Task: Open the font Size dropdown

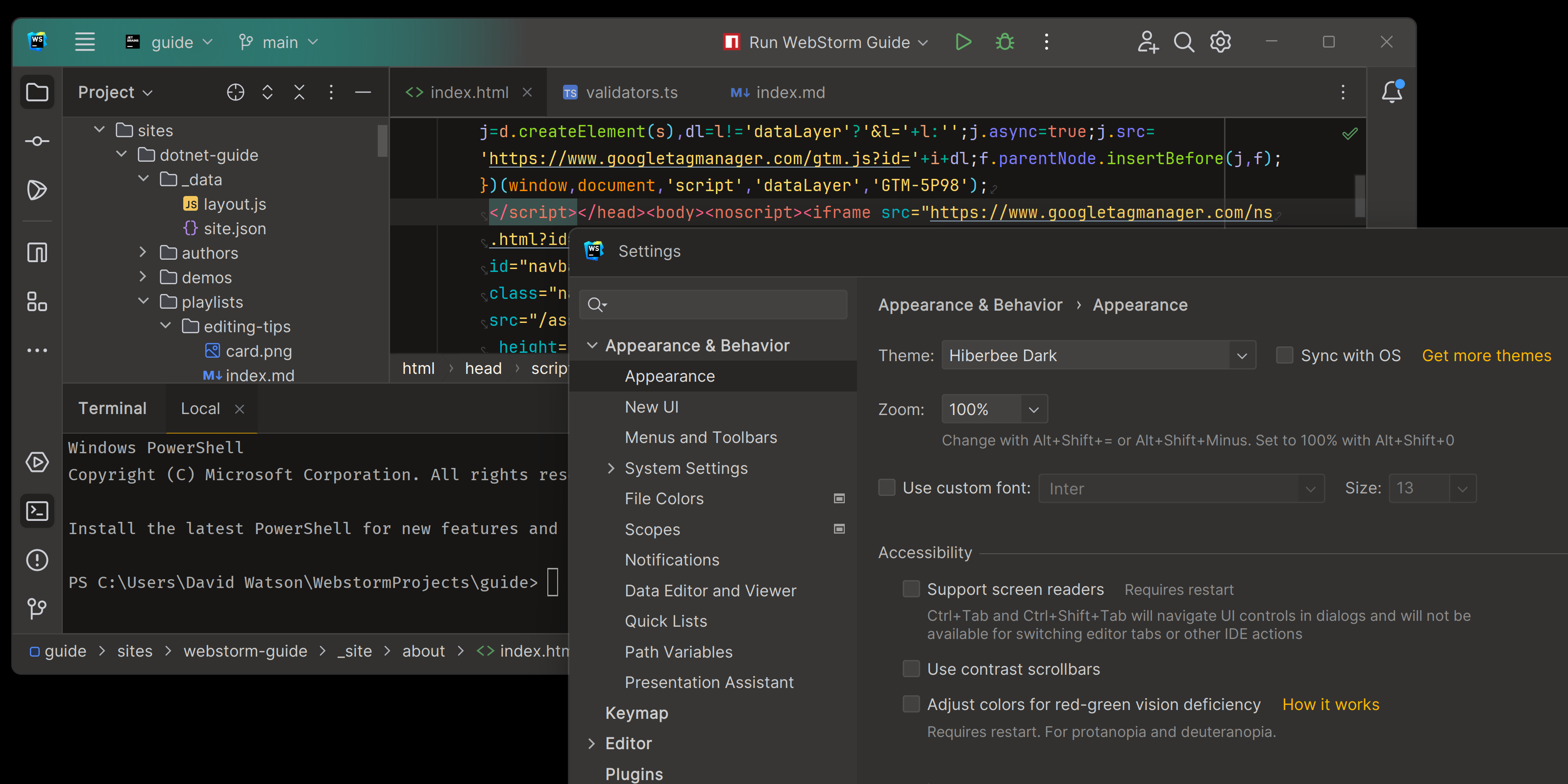Action: click(1433, 488)
